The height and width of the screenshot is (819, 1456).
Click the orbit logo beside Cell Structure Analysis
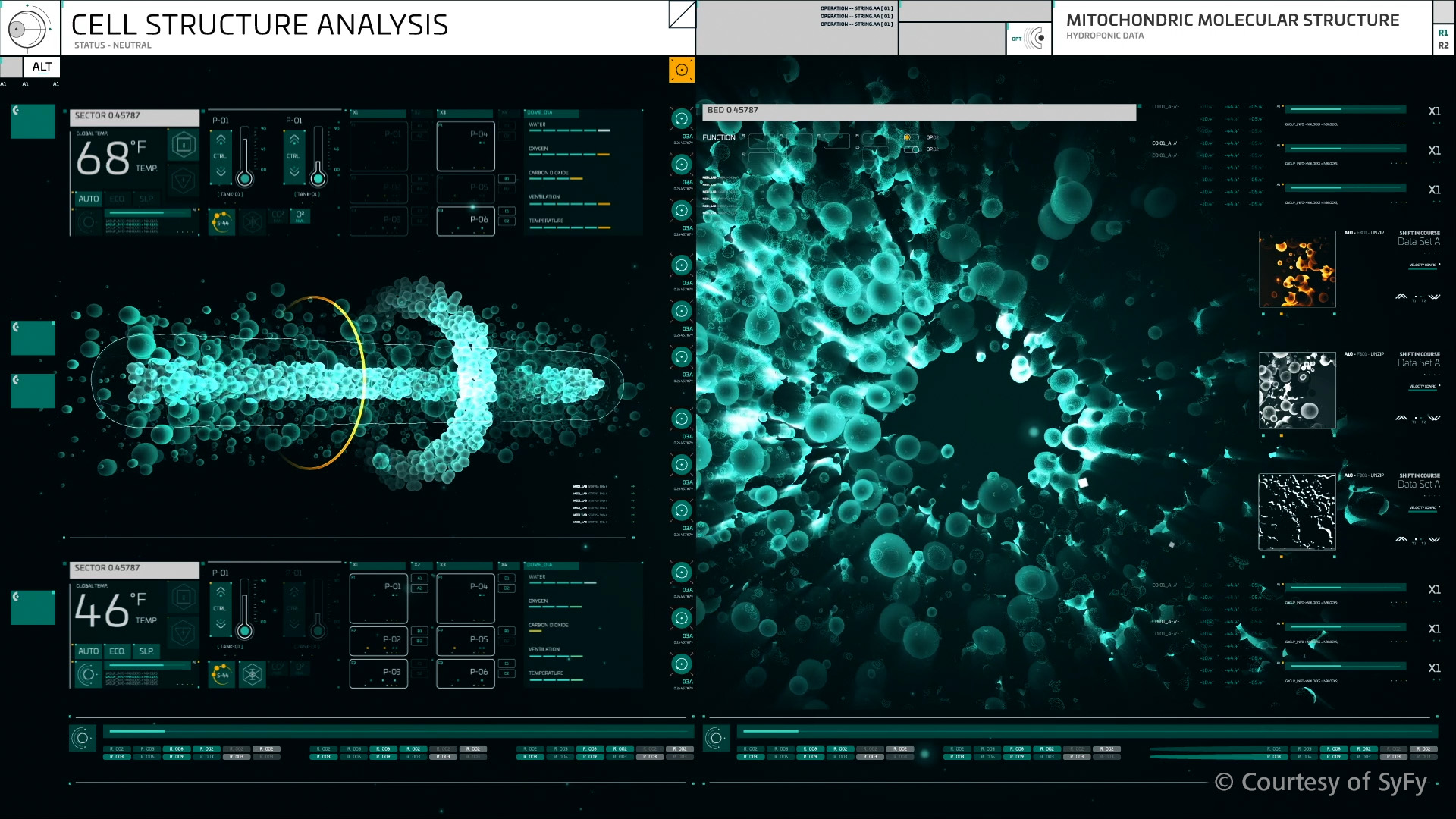point(29,29)
